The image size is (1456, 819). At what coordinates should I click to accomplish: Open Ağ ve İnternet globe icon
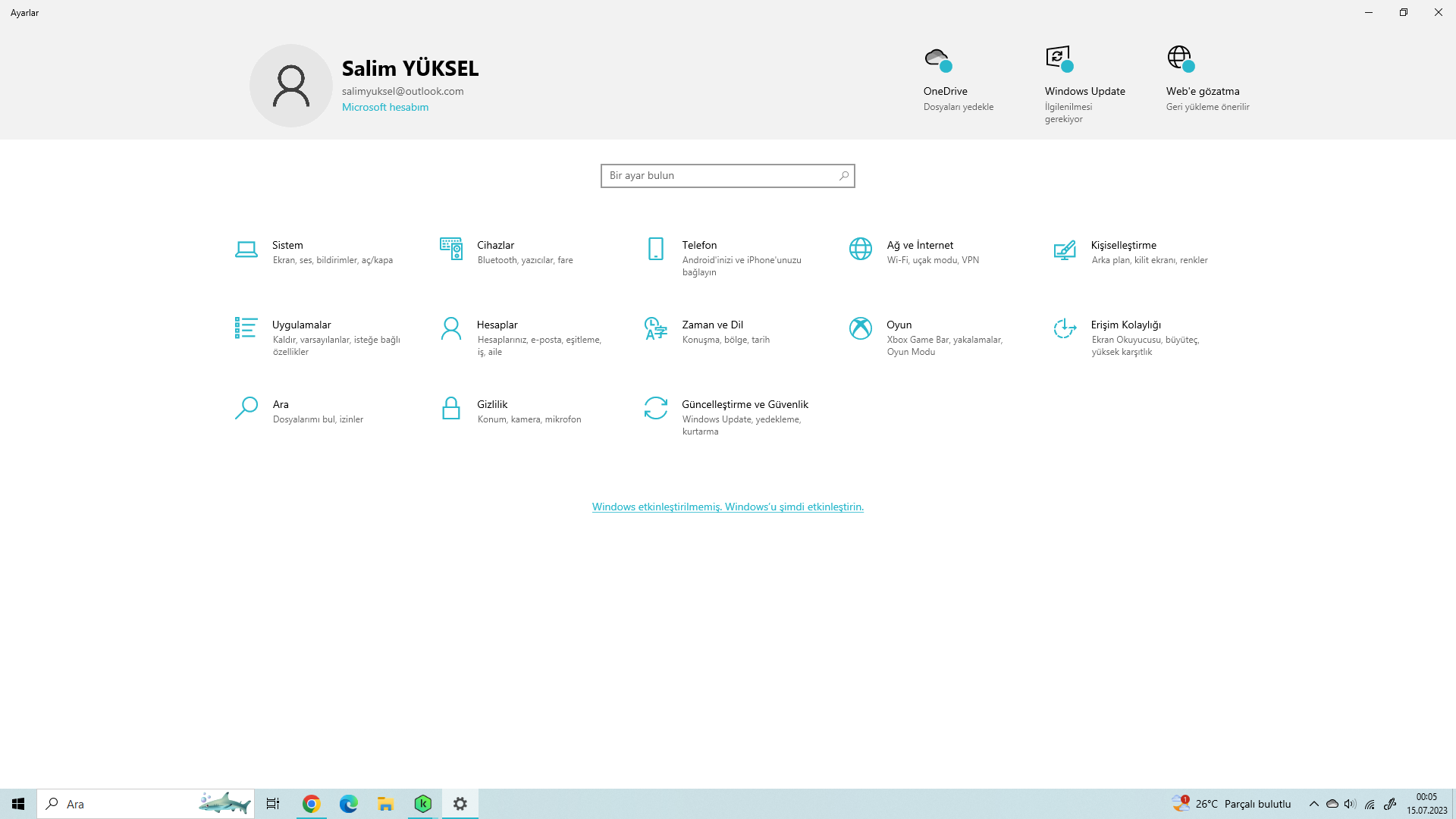tap(861, 249)
